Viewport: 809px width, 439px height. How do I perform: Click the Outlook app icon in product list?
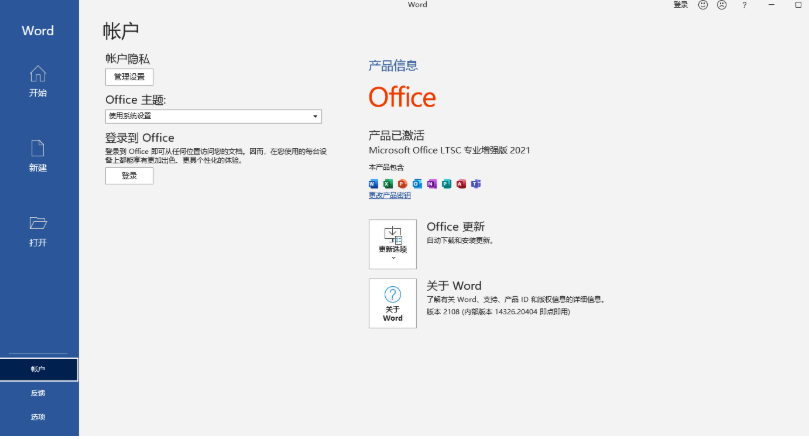417,184
